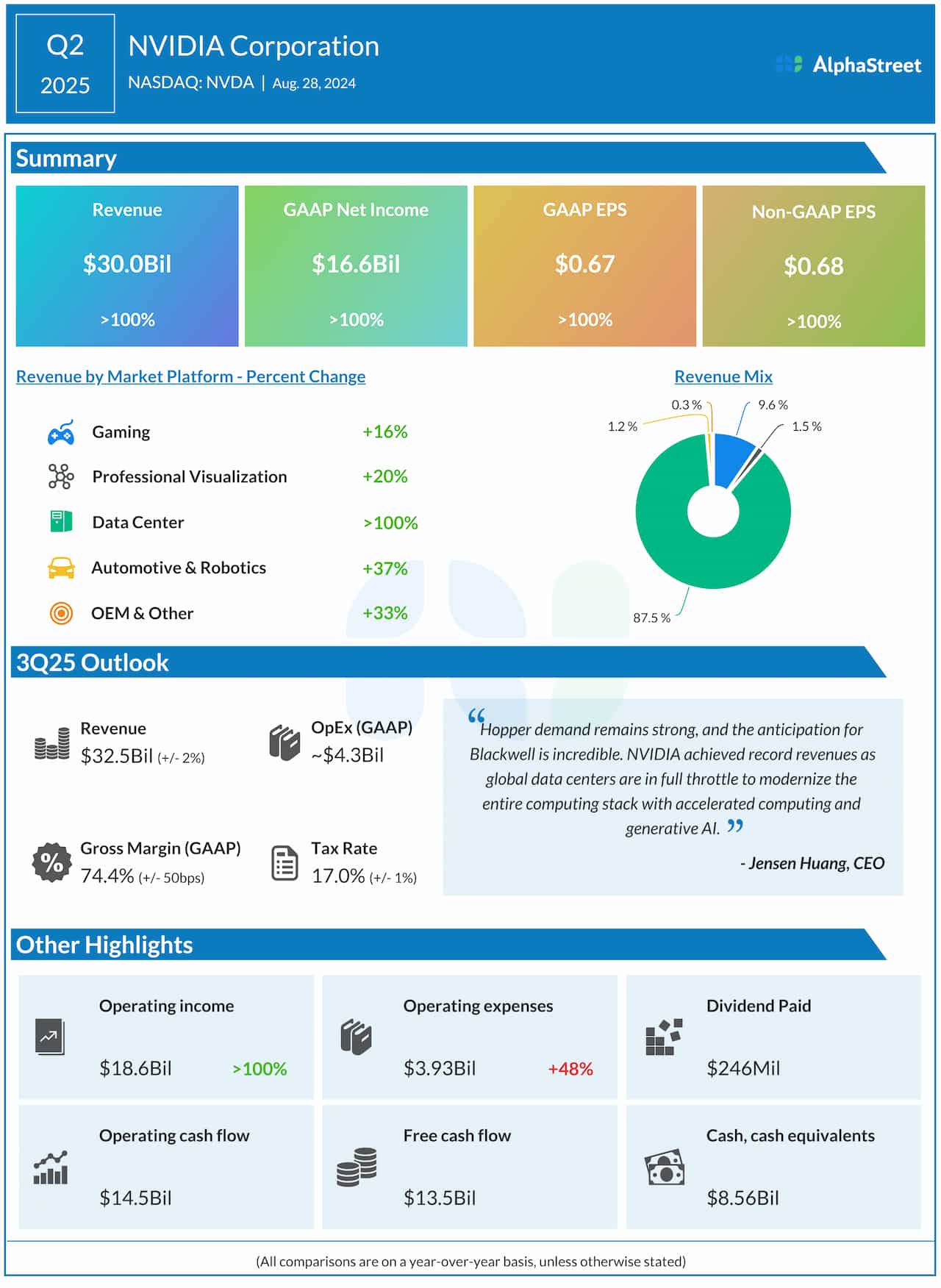Click the Operating income chart icon
Image resolution: width=941 pixels, height=1288 pixels.
coord(50,1037)
